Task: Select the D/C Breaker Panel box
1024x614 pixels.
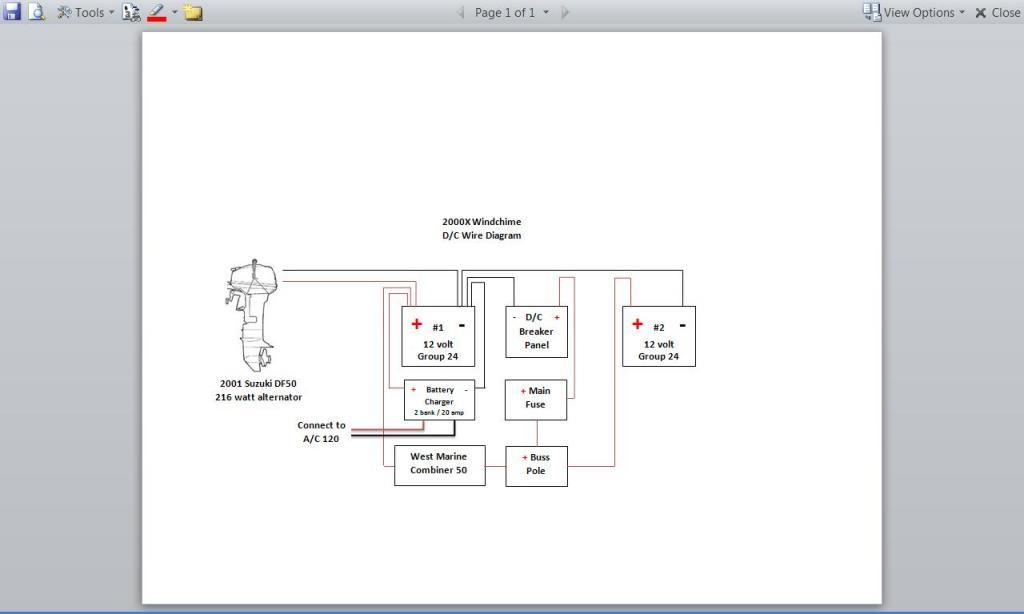Action: [536, 332]
